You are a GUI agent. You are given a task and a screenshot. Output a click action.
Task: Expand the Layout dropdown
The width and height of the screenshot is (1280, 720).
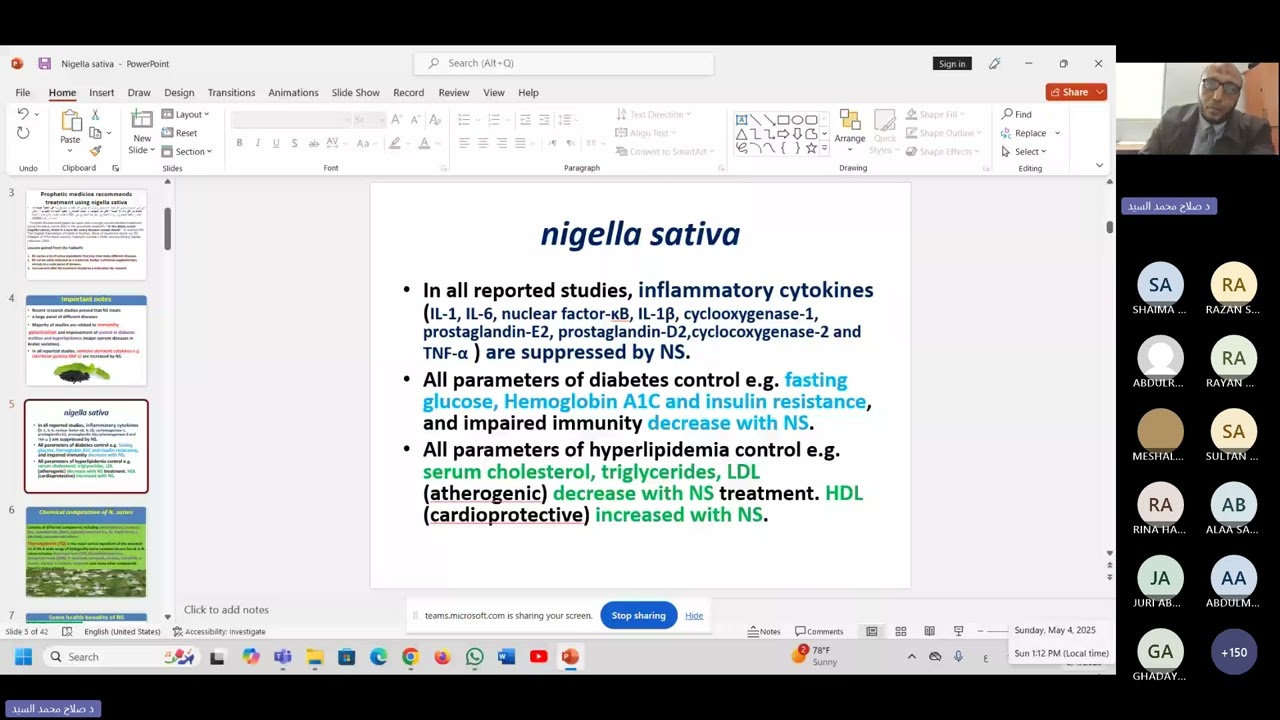point(185,114)
